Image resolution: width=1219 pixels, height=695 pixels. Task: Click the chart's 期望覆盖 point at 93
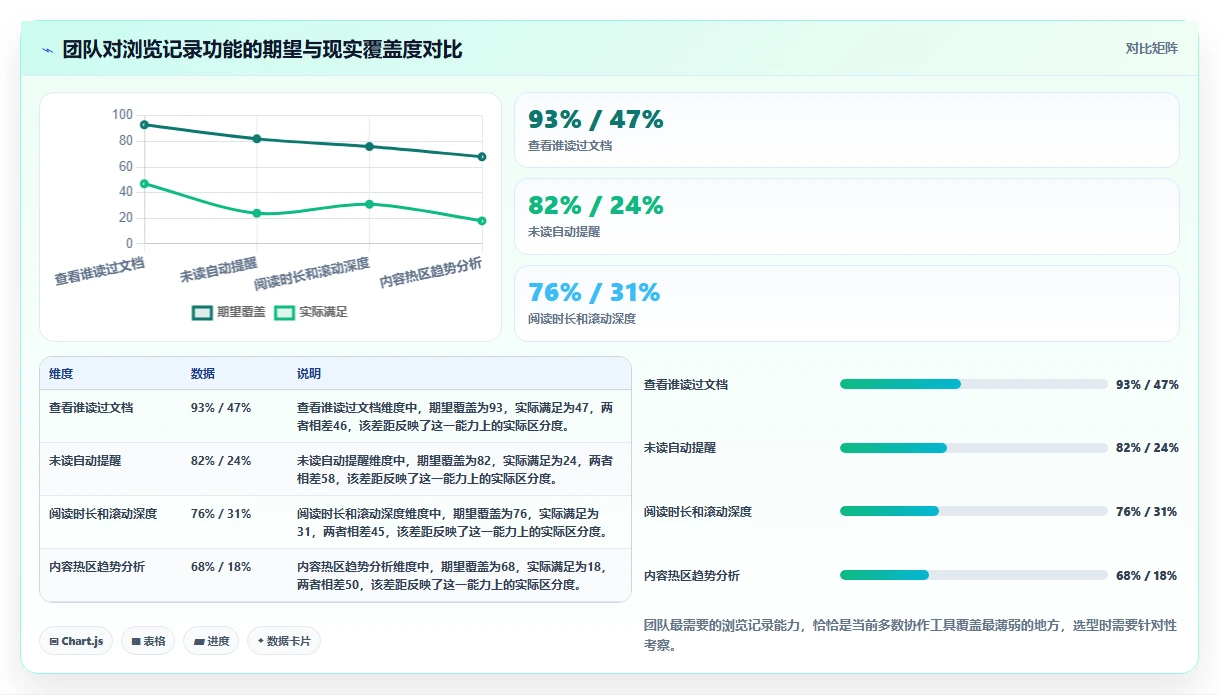(x=145, y=125)
